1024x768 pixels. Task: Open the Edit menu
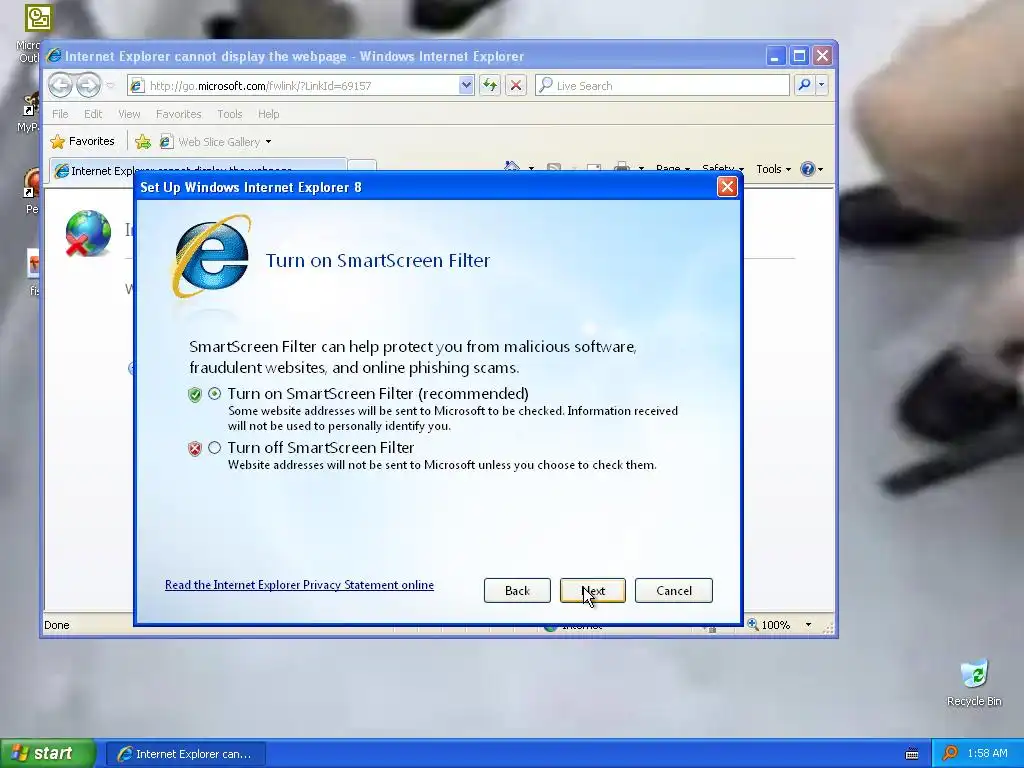click(93, 114)
